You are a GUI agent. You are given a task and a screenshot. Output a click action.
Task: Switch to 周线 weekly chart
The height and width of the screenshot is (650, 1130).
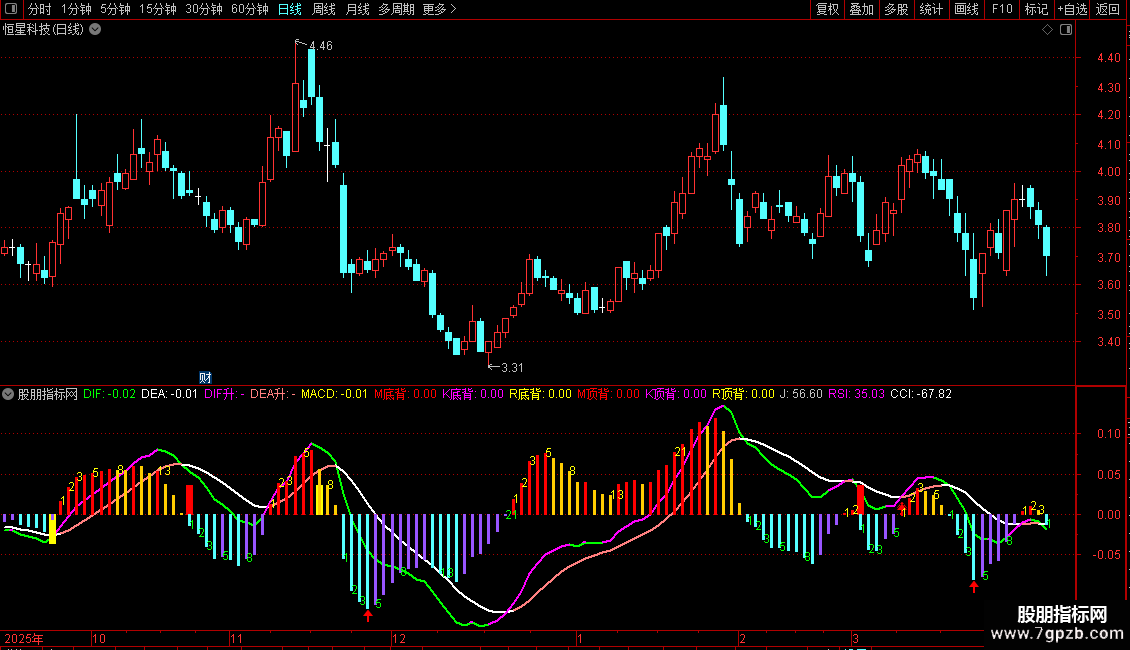(324, 9)
